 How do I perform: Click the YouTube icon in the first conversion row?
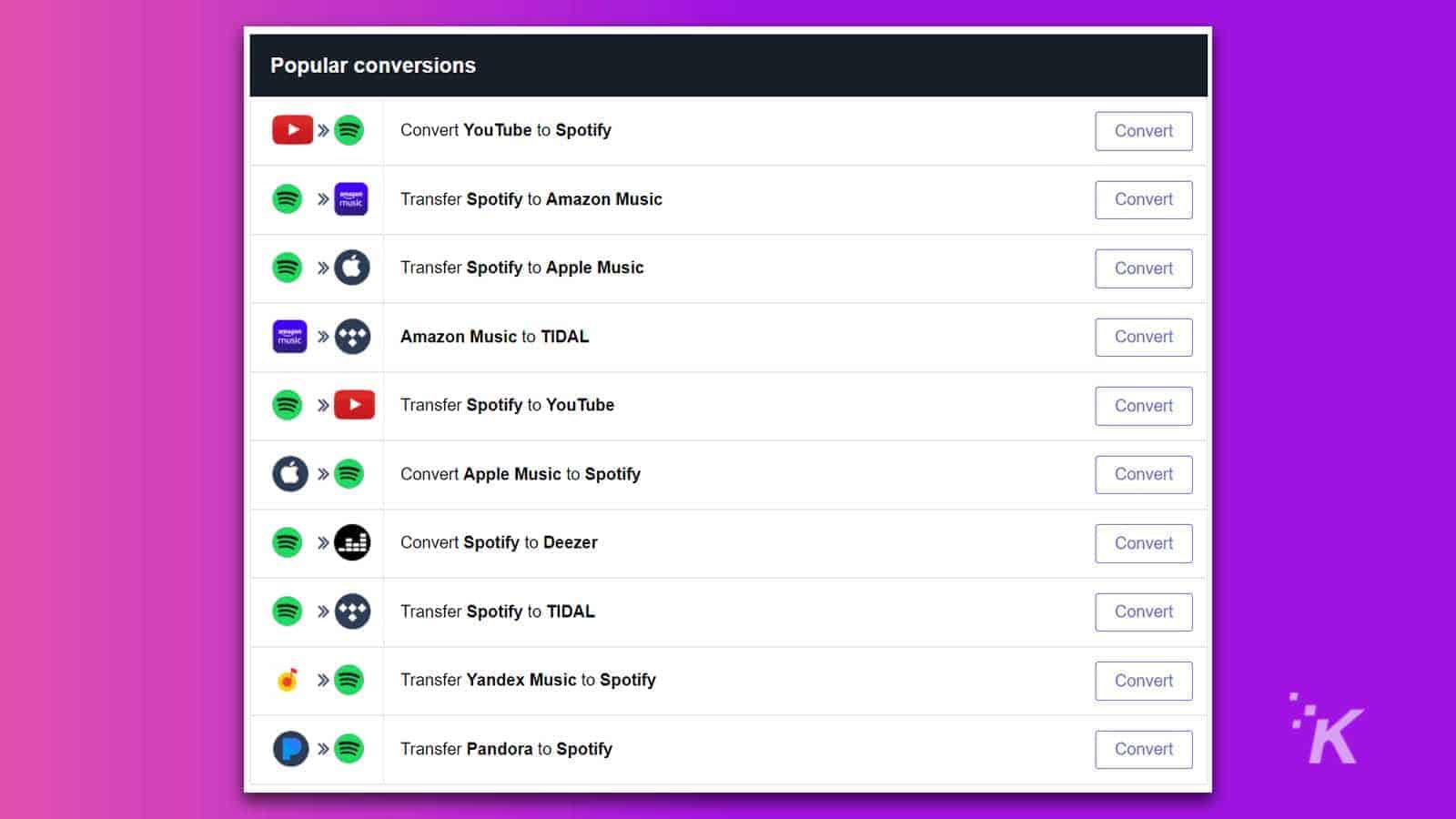291,130
